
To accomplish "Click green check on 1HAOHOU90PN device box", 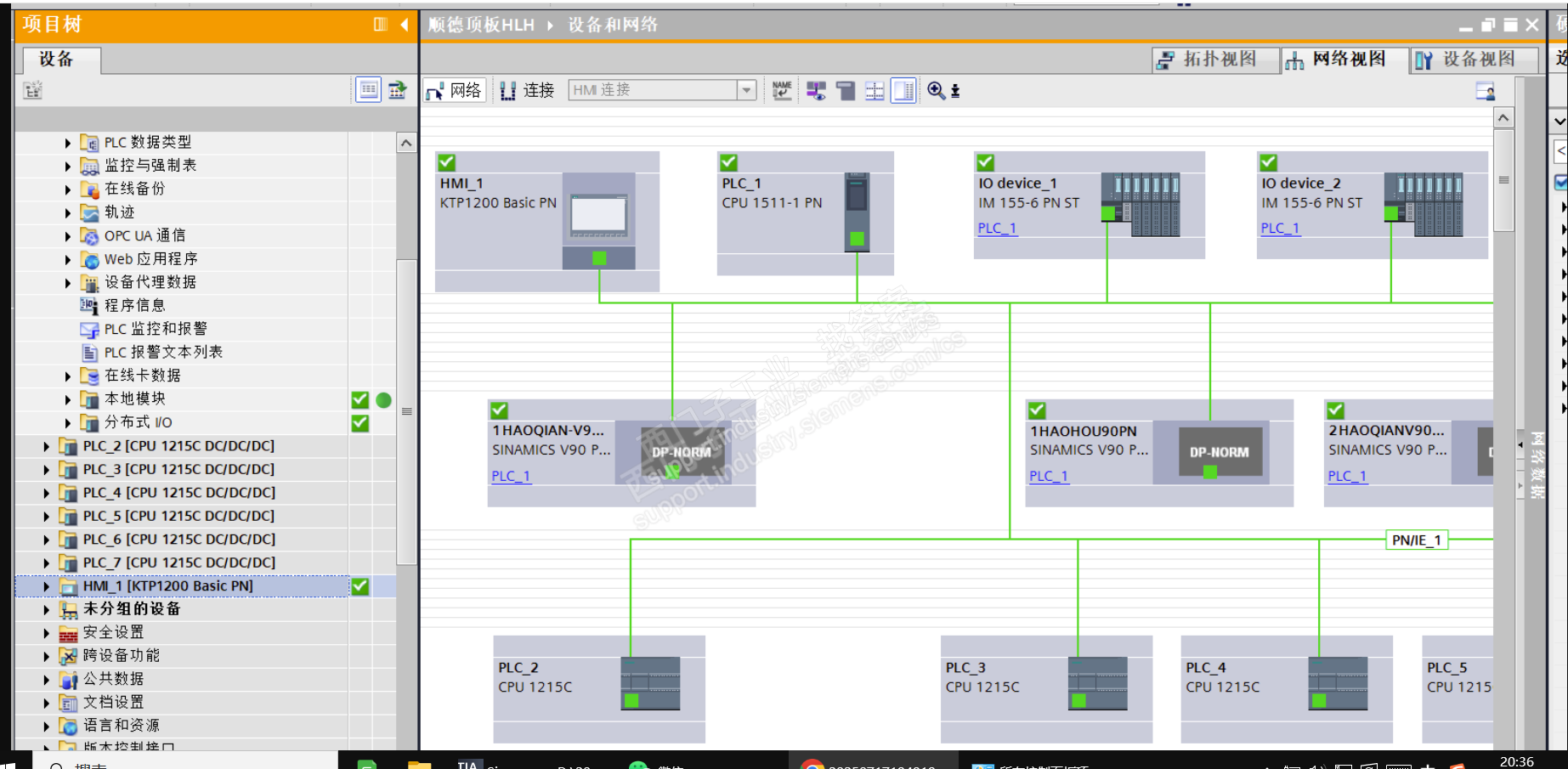I will point(1038,410).
